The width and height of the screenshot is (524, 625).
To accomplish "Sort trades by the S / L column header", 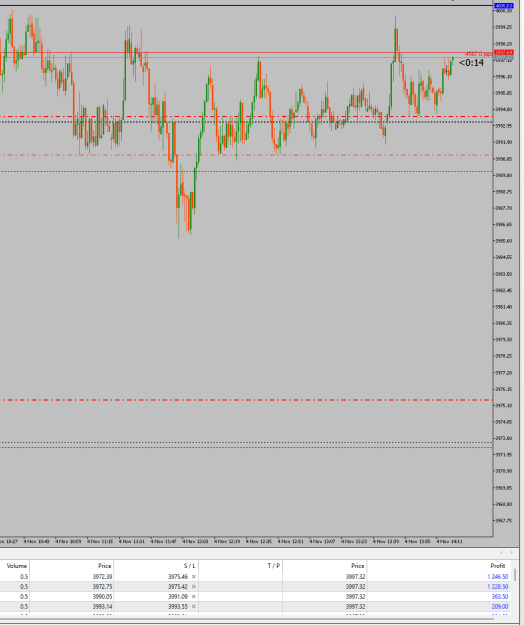I will click(190, 566).
